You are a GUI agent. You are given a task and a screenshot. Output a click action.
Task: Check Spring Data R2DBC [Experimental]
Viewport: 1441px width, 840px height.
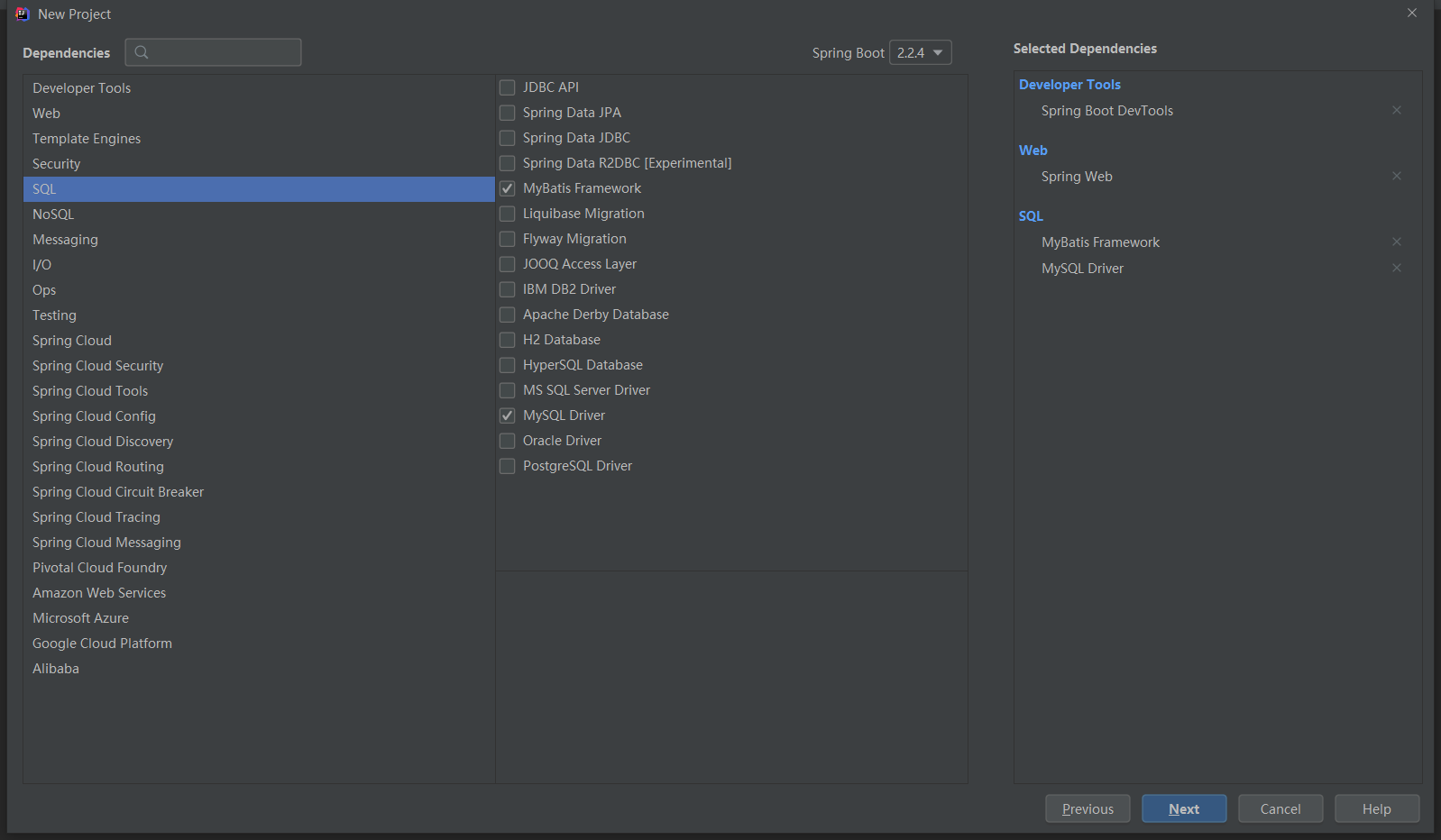click(x=508, y=163)
